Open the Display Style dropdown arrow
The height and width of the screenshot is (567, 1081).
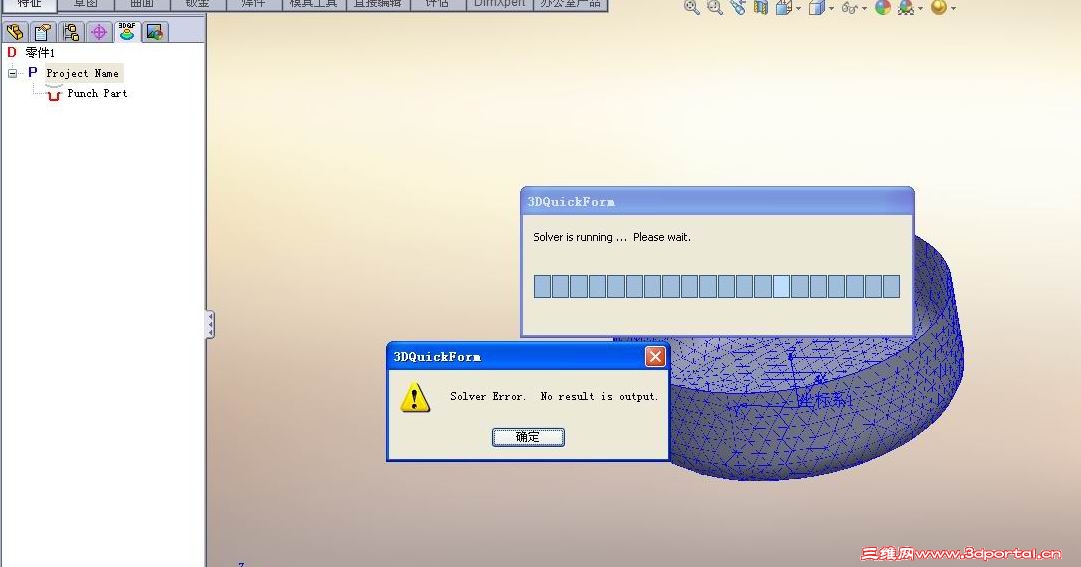pyautogui.click(x=831, y=9)
